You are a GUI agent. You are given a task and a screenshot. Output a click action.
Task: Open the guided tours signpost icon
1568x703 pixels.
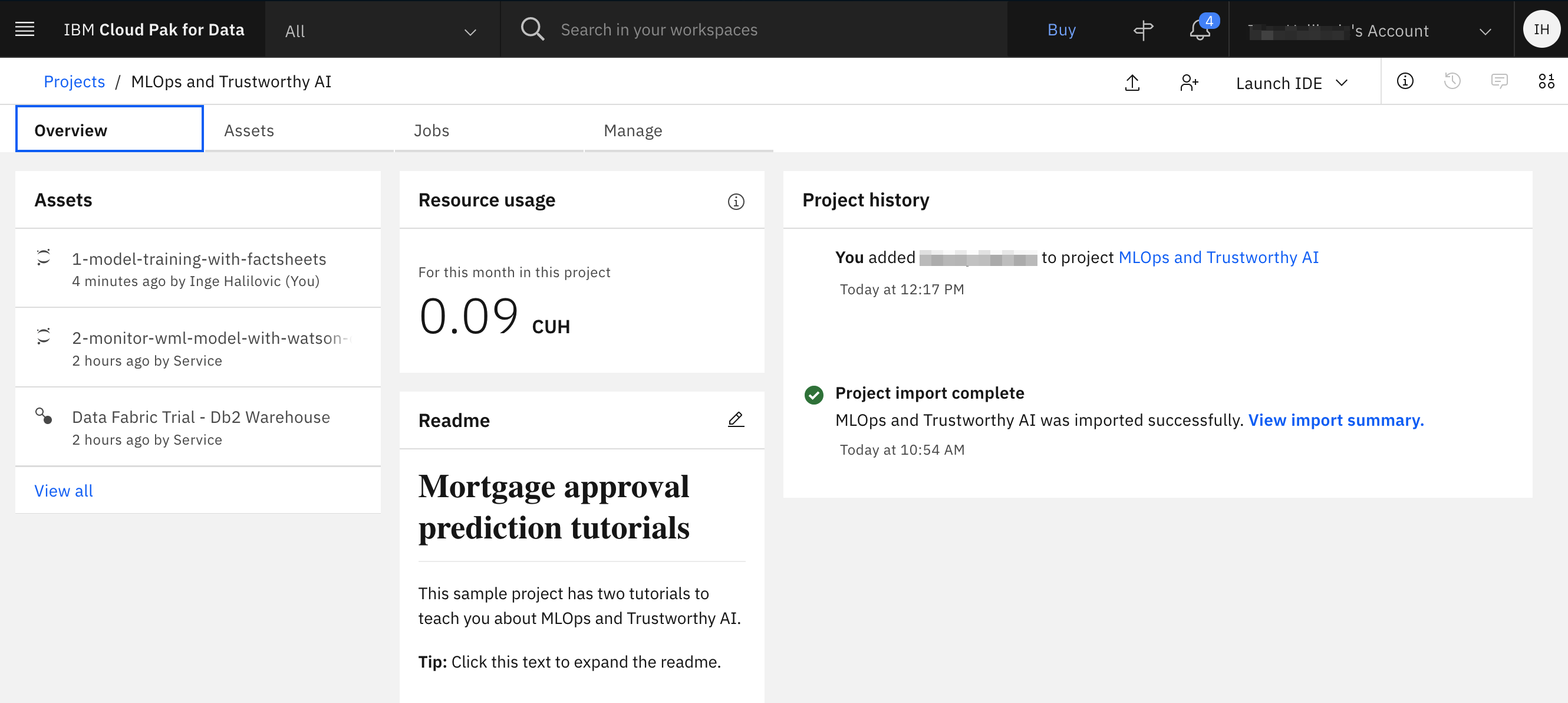[1143, 31]
